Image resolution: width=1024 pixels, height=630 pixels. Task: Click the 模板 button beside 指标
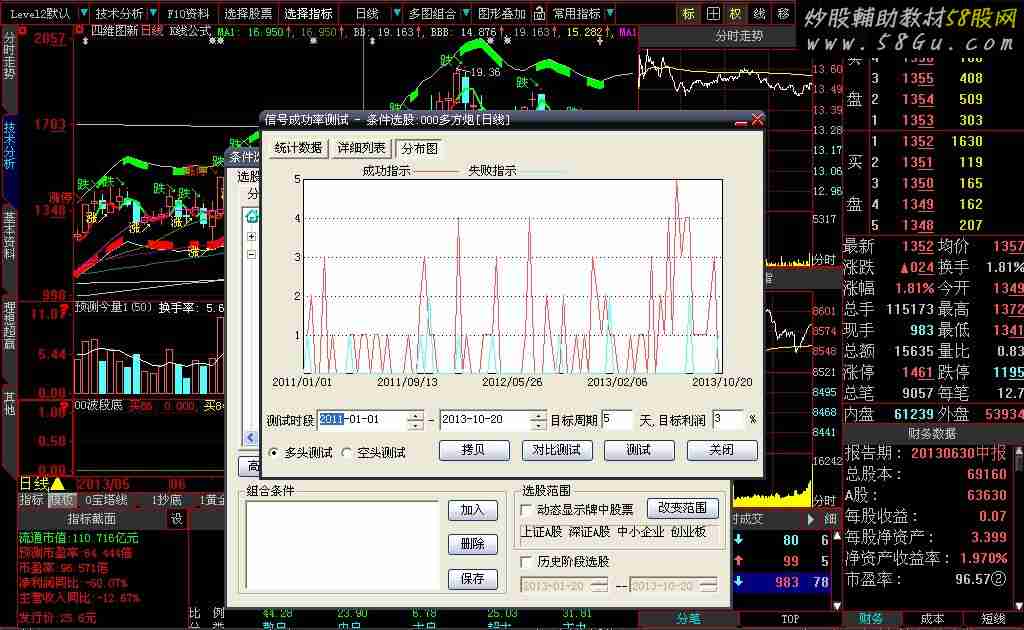tap(62, 500)
